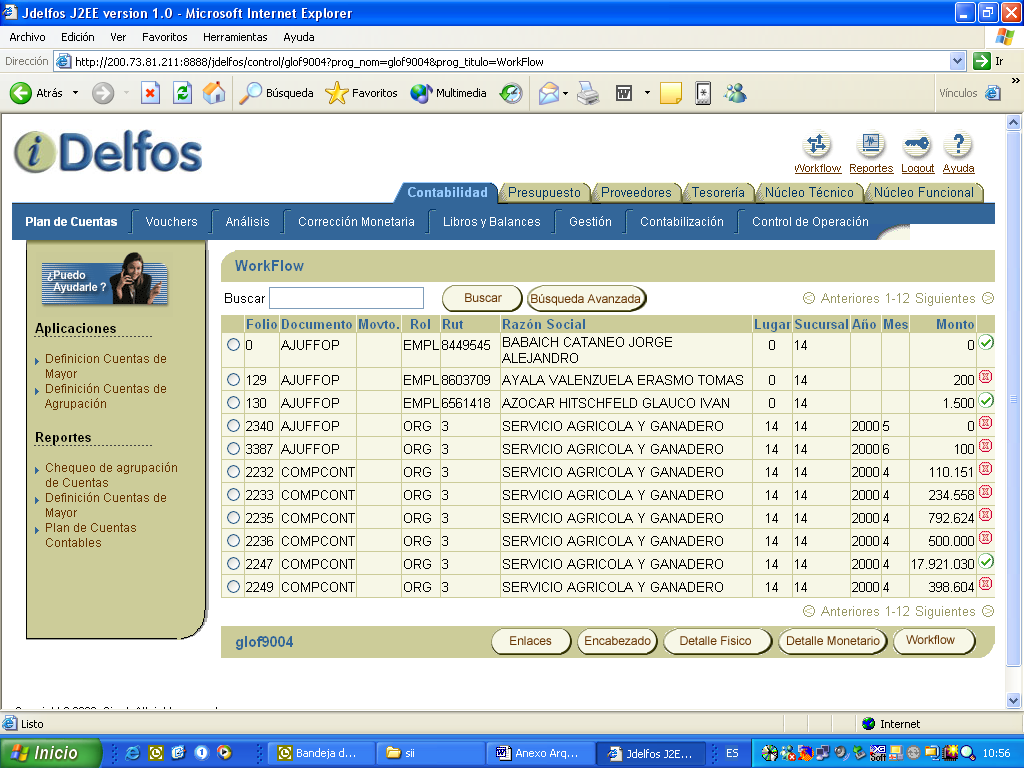Image resolution: width=1024 pixels, height=768 pixels.
Task: Select radio button for folio 2249 row
Action: pos(233,586)
